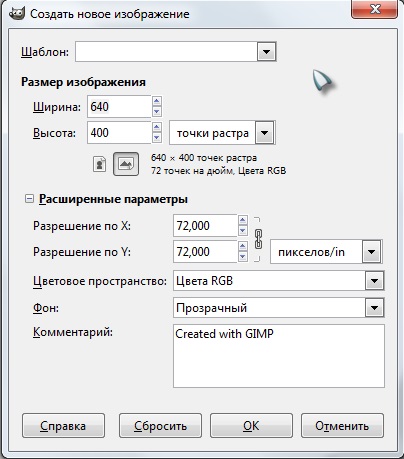Click the Разрешение по X field
The width and height of the screenshot is (404, 459).
tap(205, 226)
